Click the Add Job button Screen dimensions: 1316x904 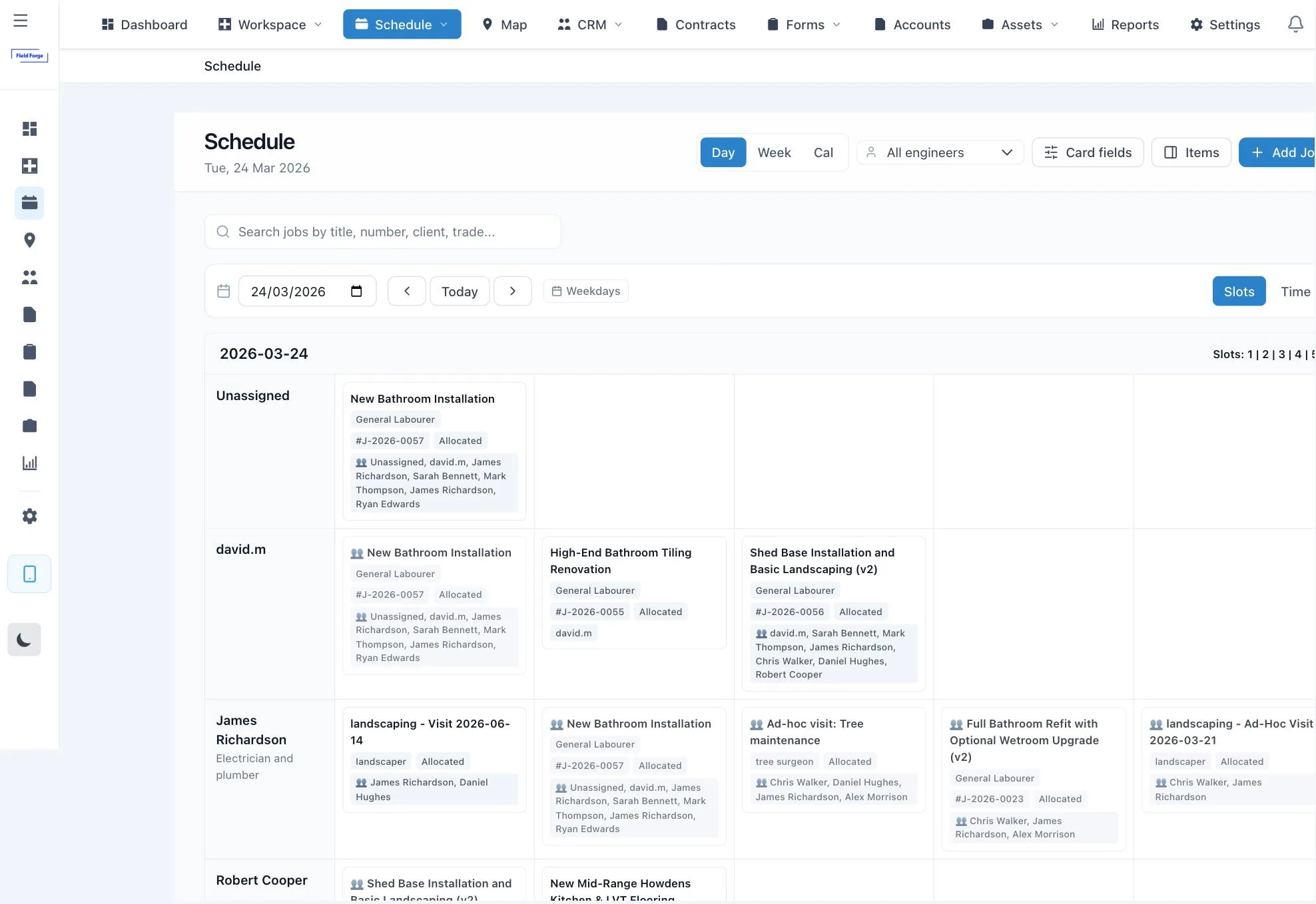pos(1277,152)
